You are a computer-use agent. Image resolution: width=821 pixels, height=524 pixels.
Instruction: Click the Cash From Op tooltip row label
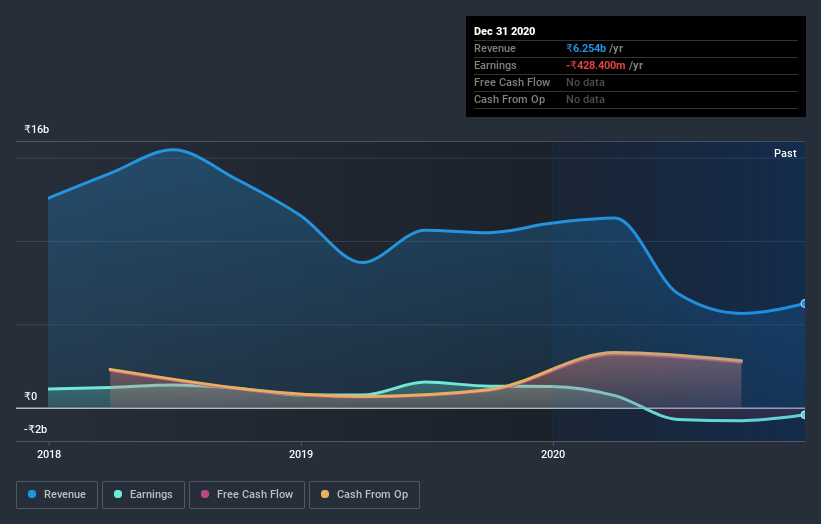point(509,99)
